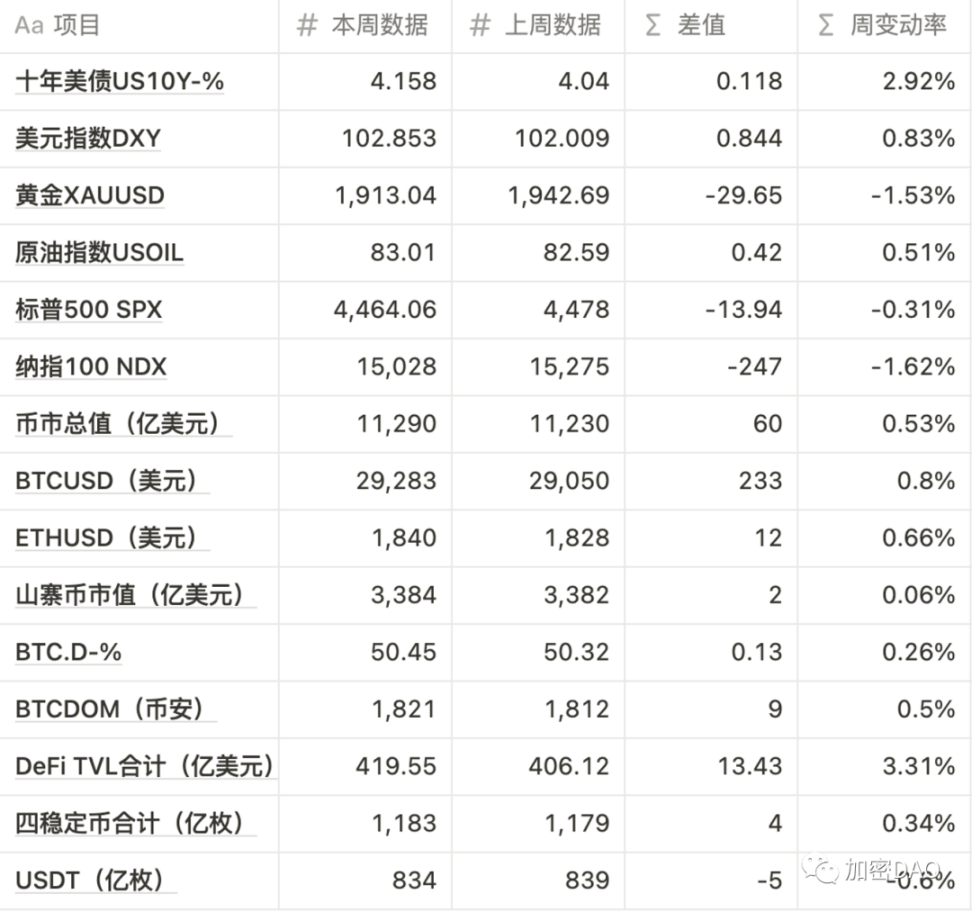This screenshot has height=912, width=972.
Task: Click the Σ formula icon beside 差值
Action: (653, 26)
